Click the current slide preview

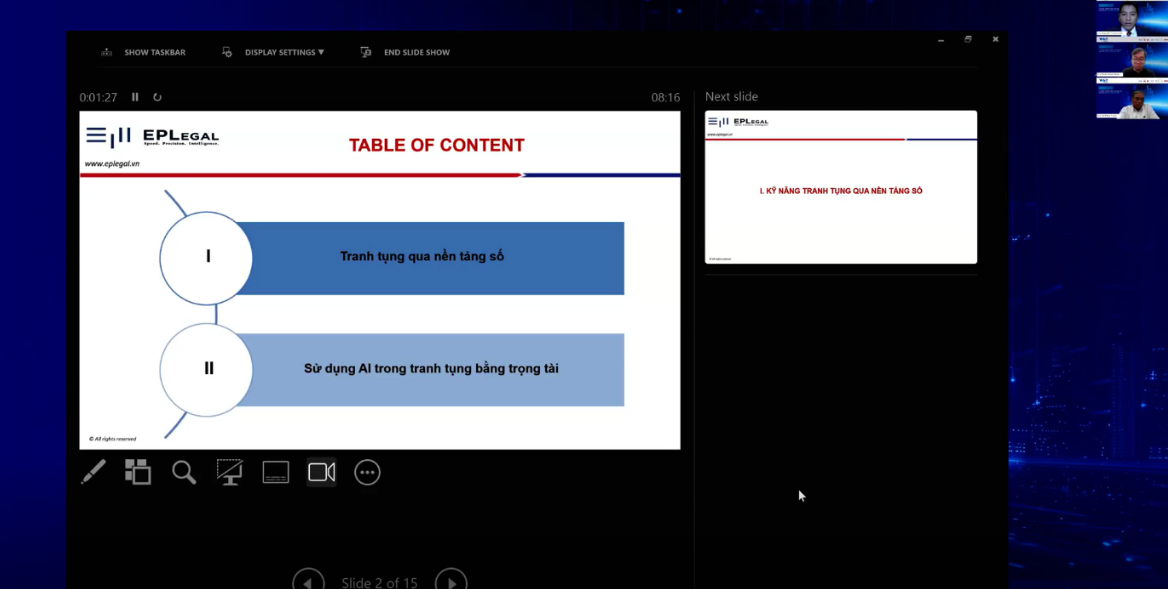click(380, 280)
